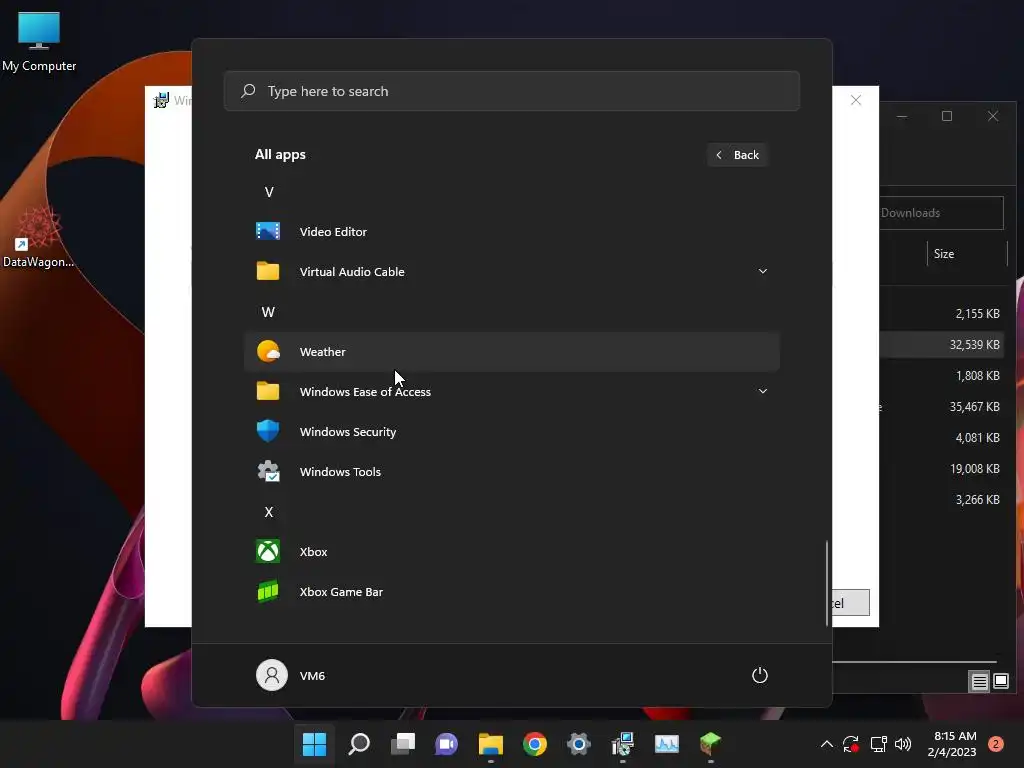Open network tray icon
The height and width of the screenshot is (768, 1024).
[878, 744]
